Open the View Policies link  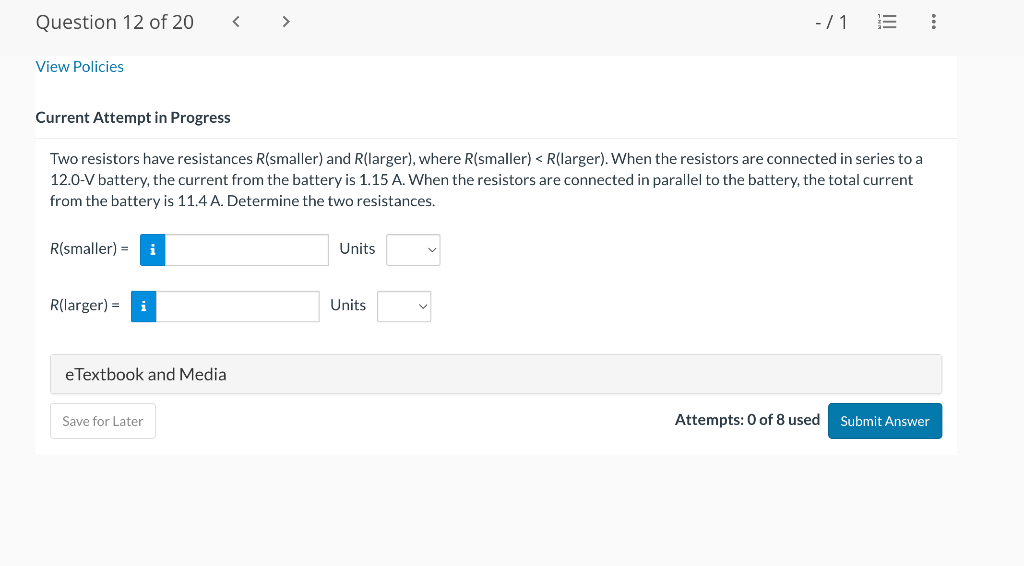[x=80, y=67]
